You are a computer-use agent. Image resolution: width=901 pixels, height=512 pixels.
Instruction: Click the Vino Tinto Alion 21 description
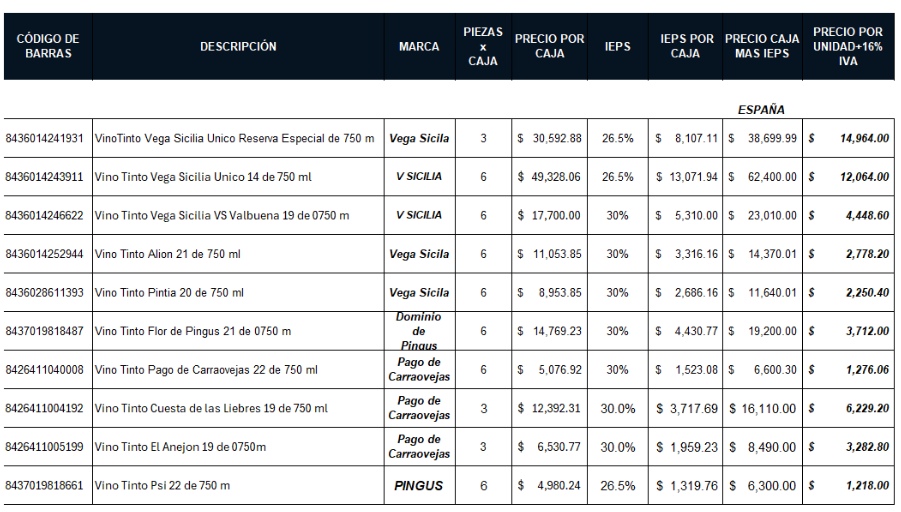pyautogui.click(x=168, y=254)
